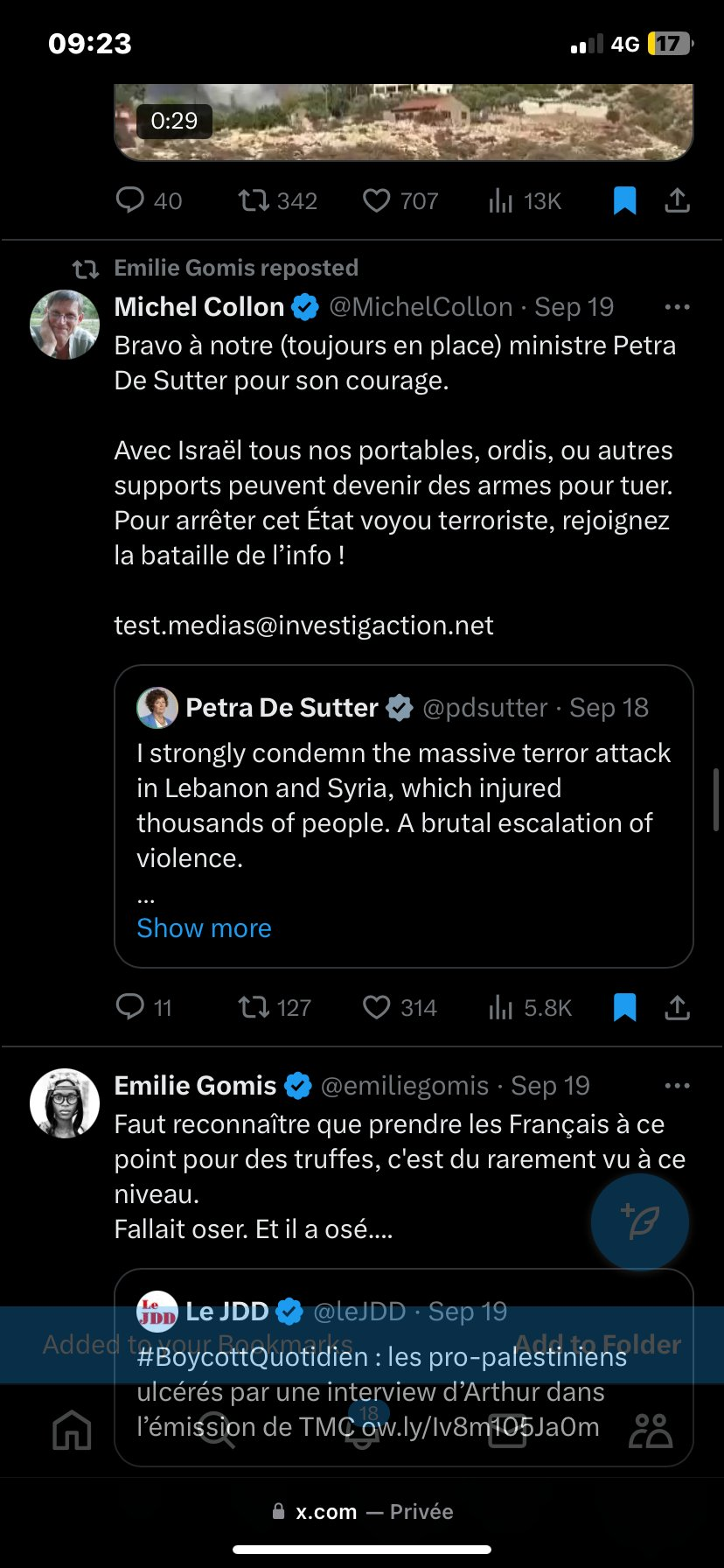
Task: Open the @MichelCollon profile handle
Action: click(421, 307)
